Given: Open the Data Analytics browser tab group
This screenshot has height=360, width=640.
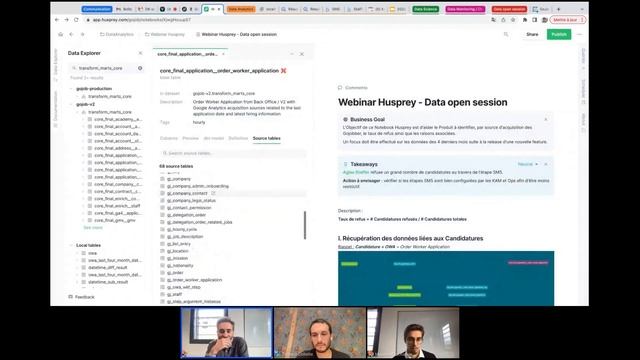Looking at the screenshot, I should coord(241,9).
